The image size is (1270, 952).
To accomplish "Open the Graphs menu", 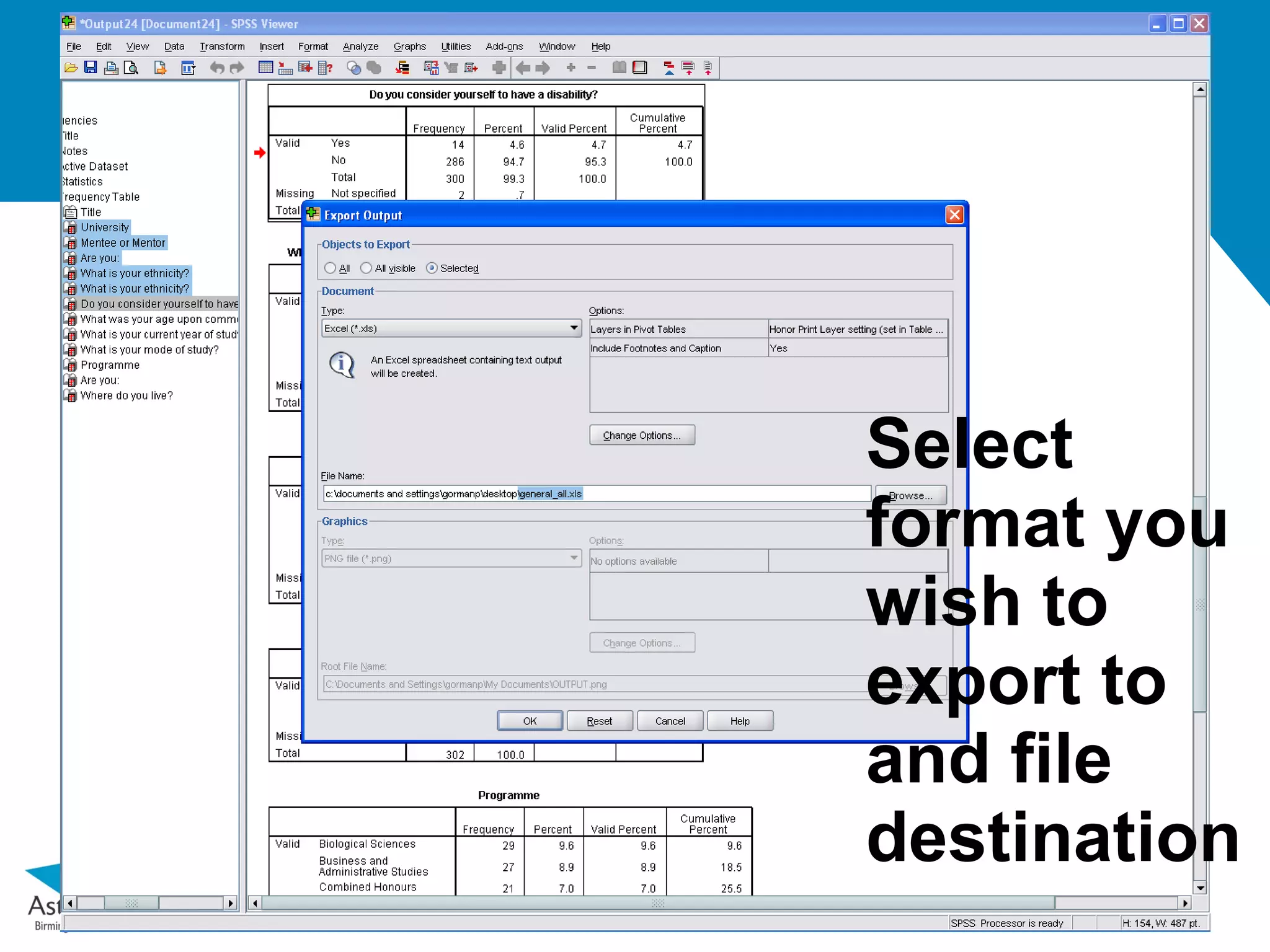I will (410, 46).
